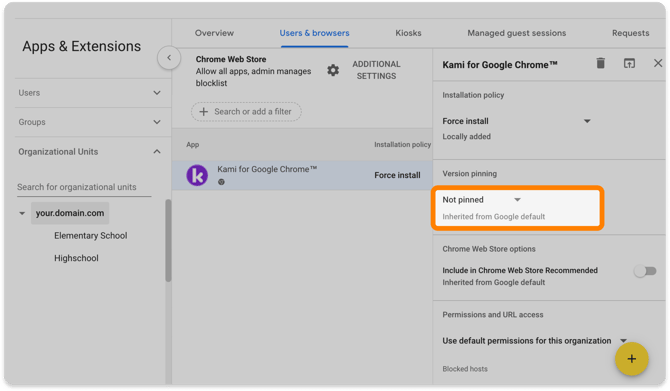The width and height of the screenshot is (670, 391).
Task: Click Force install cell in Kami row
Action: 397,175
